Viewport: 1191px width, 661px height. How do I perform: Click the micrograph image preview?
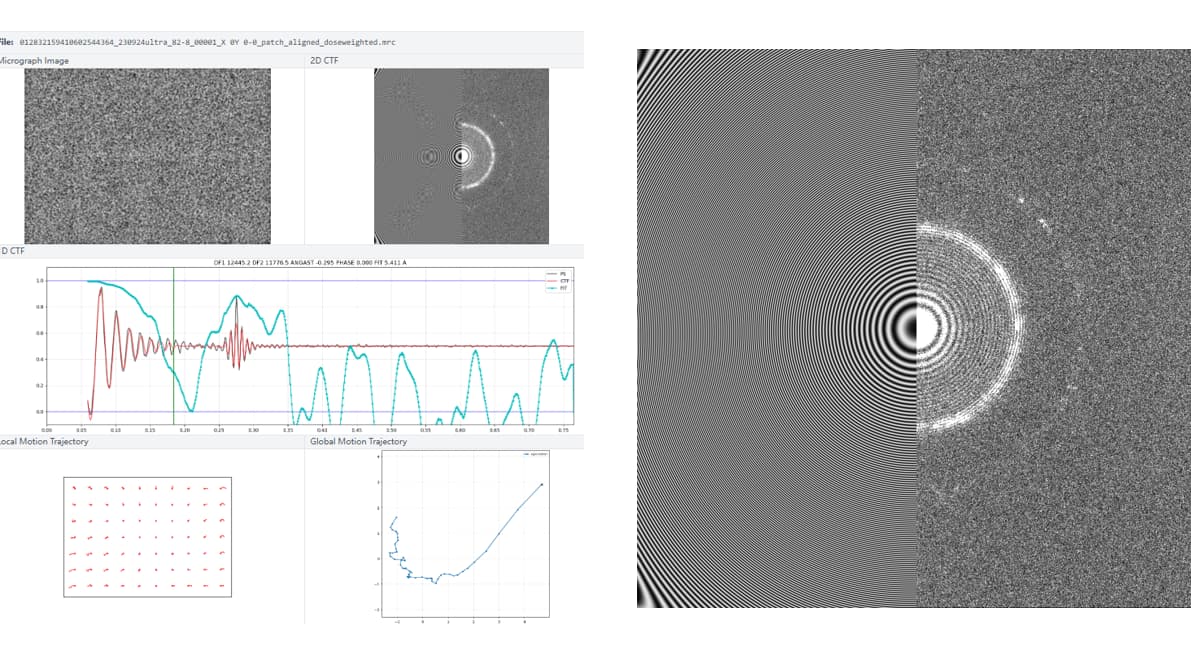click(147, 156)
